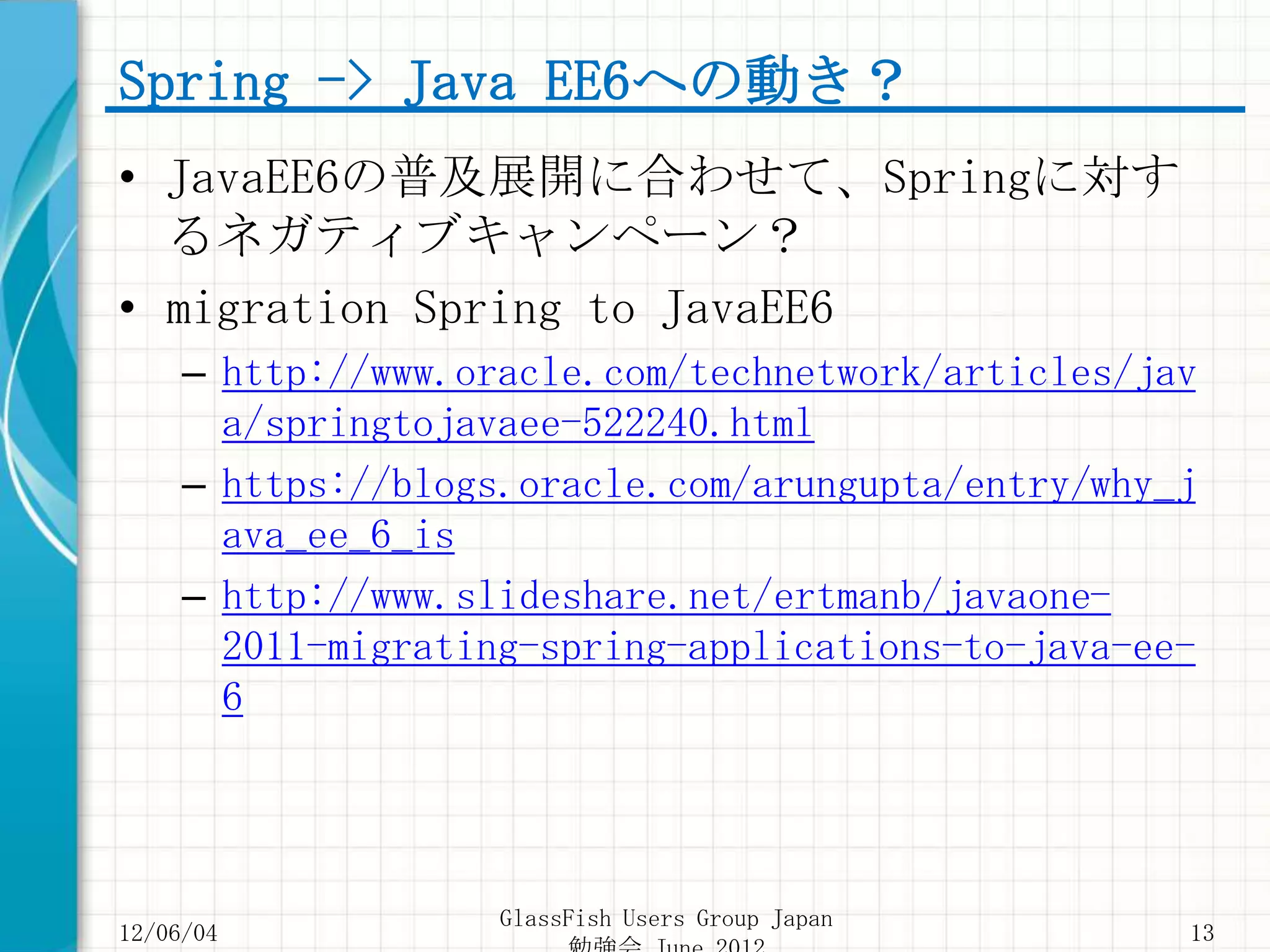This screenshot has width=1270, height=952.
Task: Select the bullet starting 'JavaEE6の普及展開に合わせて'
Action: (673, 206)
